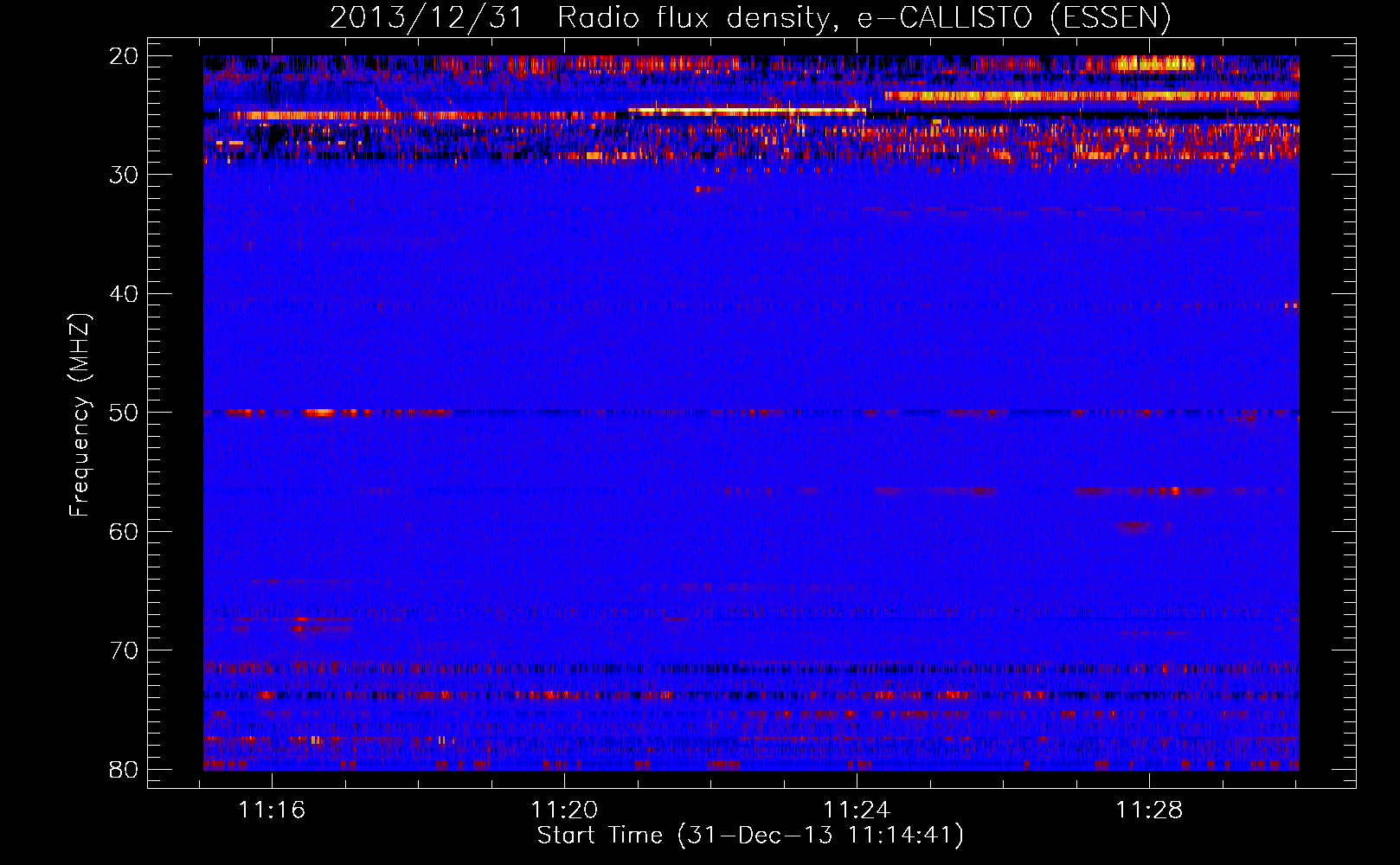Click the 50 frequency tick label
This screenshot has width=1400, height=865.
(x=124, y=413)
